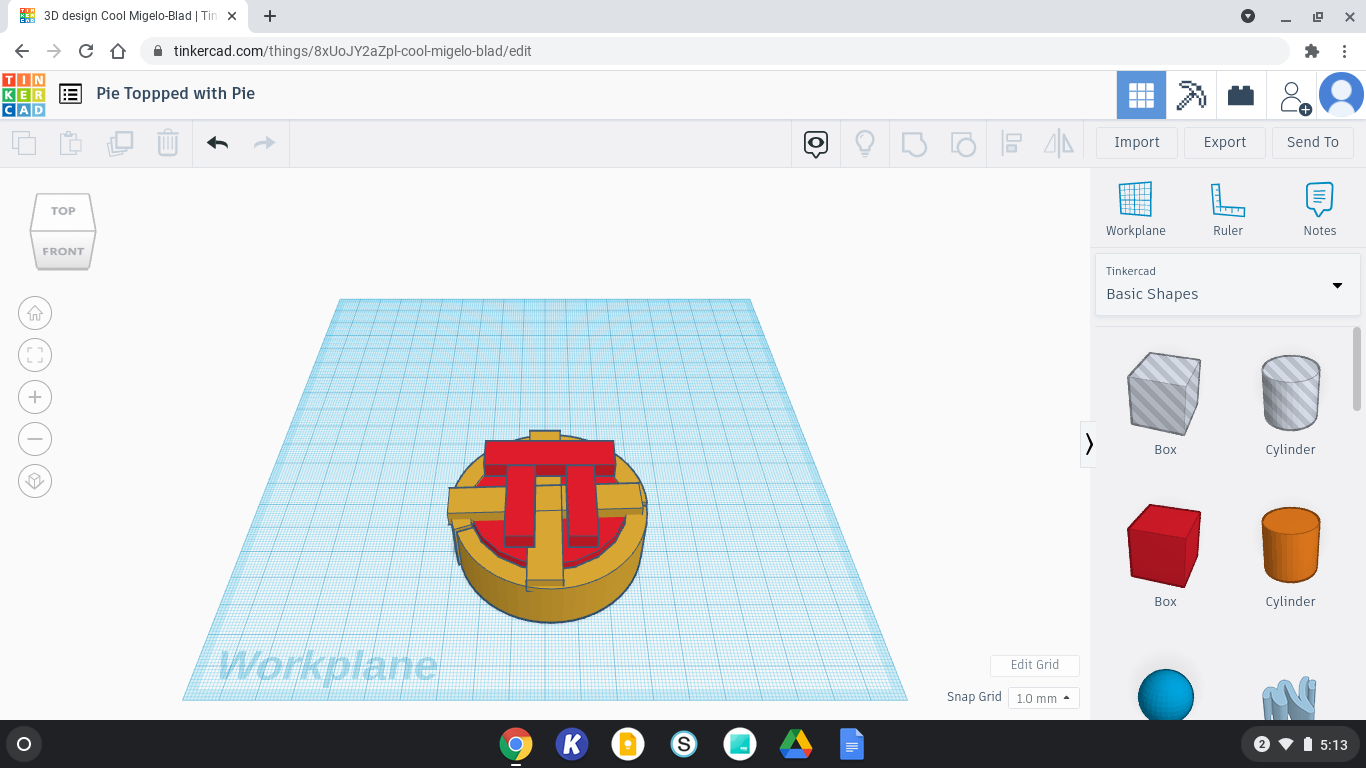The height and width of the screenshot is (768, 1366).
Task: Toggle orthographic view in the left sidebar
Action: pos(35,481)
